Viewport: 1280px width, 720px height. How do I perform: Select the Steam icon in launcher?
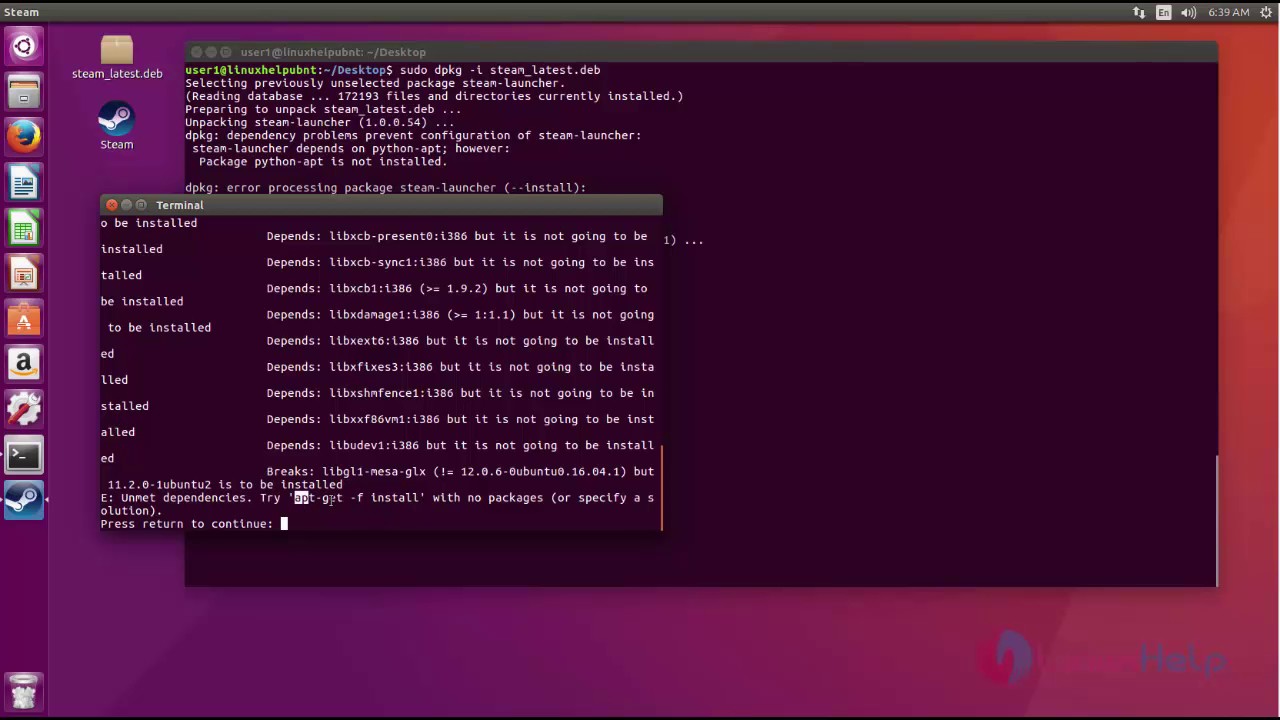[x=24, y=500]
